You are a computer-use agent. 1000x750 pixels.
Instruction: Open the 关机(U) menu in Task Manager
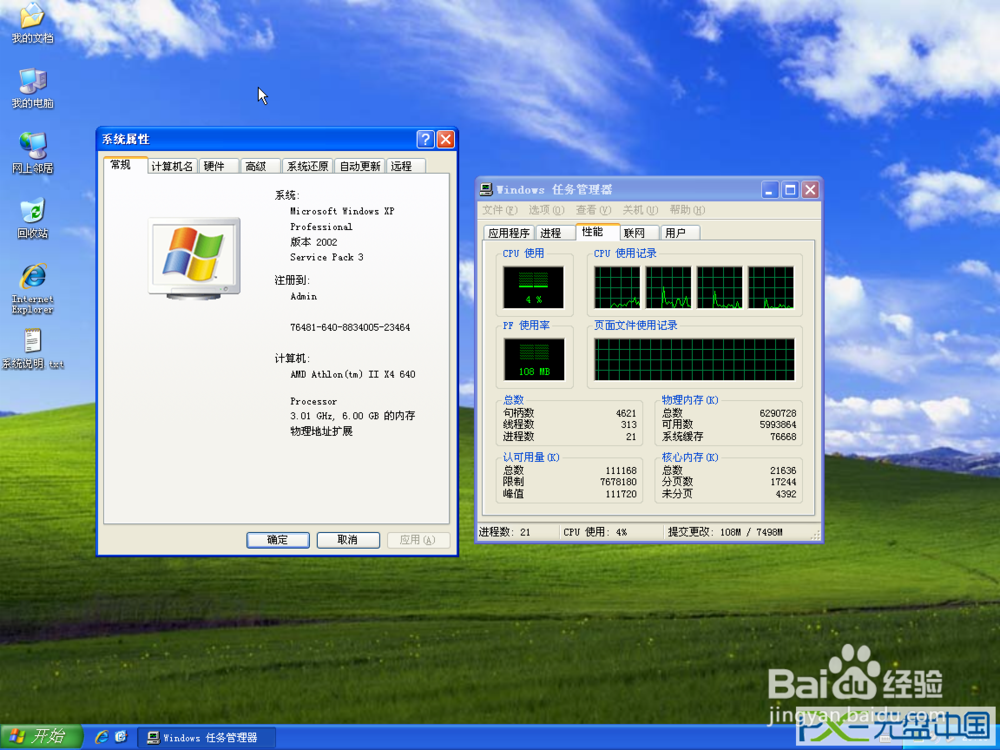coord(640,210)
